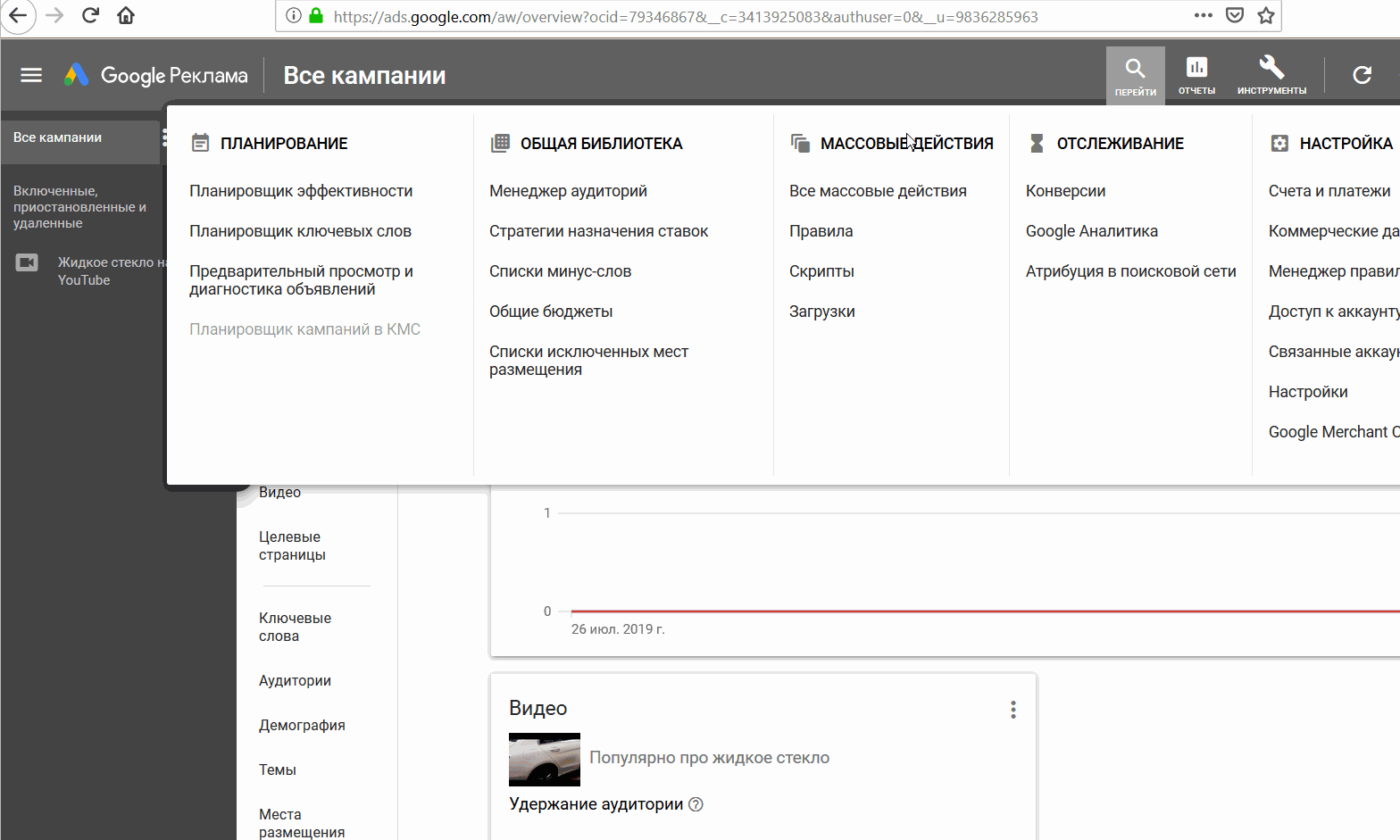
Task: Click the browser Back arrow
Action: coord(18,15)
